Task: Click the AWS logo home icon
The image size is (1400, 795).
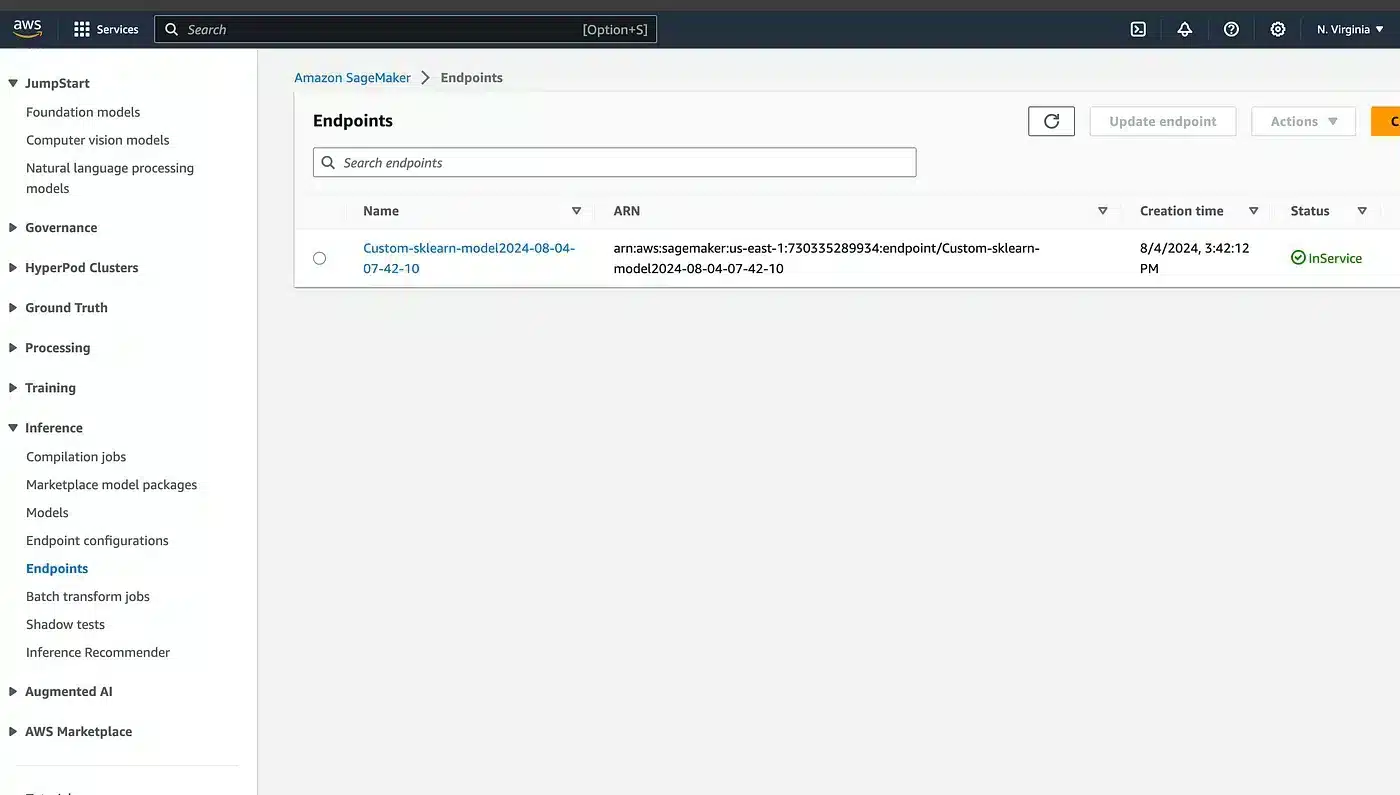Action: pos(27,29)
